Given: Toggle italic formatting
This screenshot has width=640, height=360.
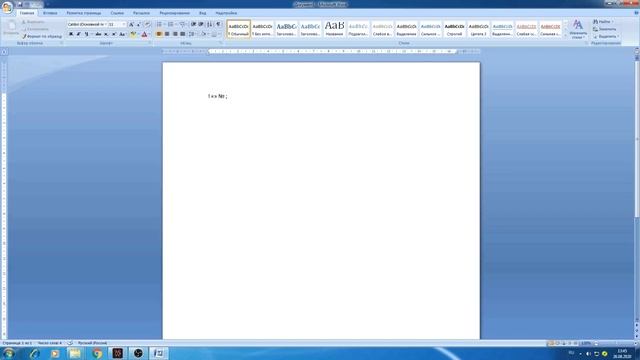Looking at the screenshot, I should tap(79, 34).
